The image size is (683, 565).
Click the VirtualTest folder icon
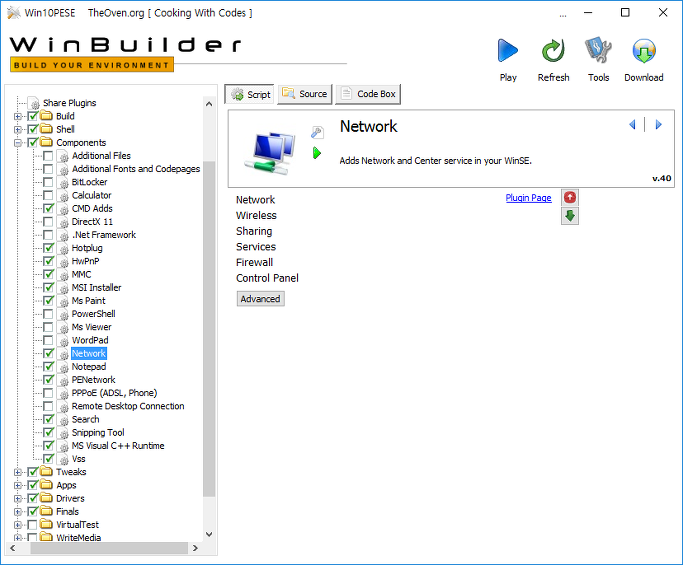click(46, 524)
